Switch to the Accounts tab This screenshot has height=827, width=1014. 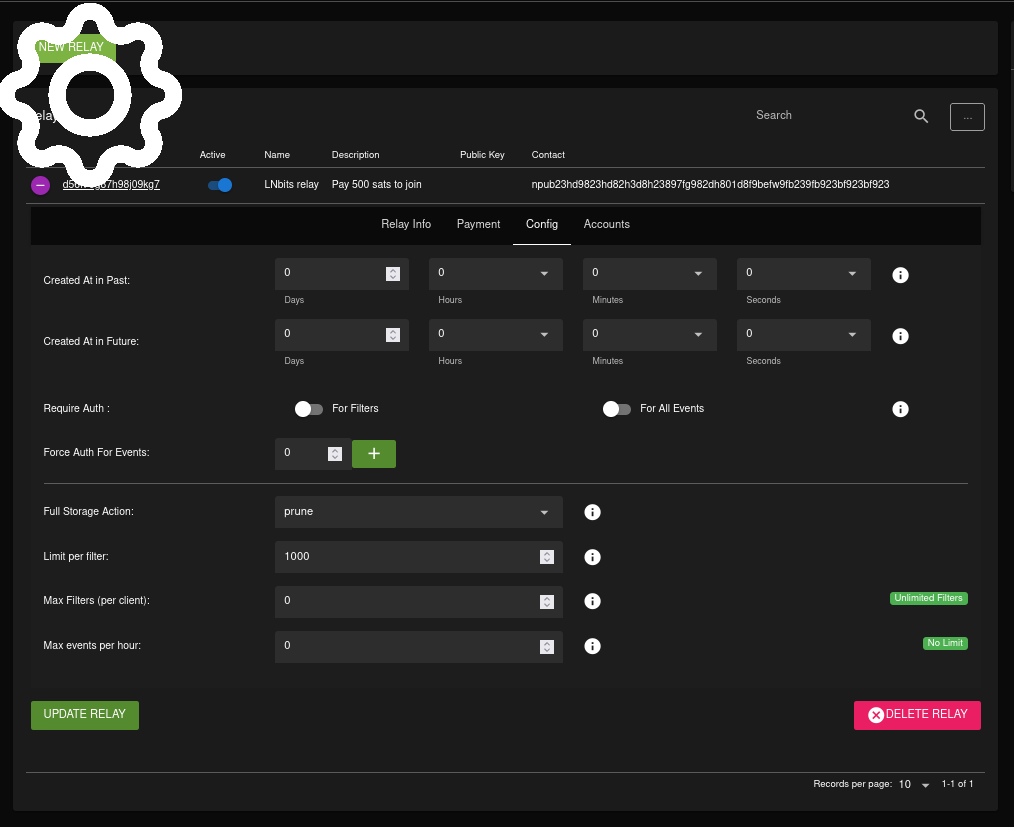pos(606,224)
